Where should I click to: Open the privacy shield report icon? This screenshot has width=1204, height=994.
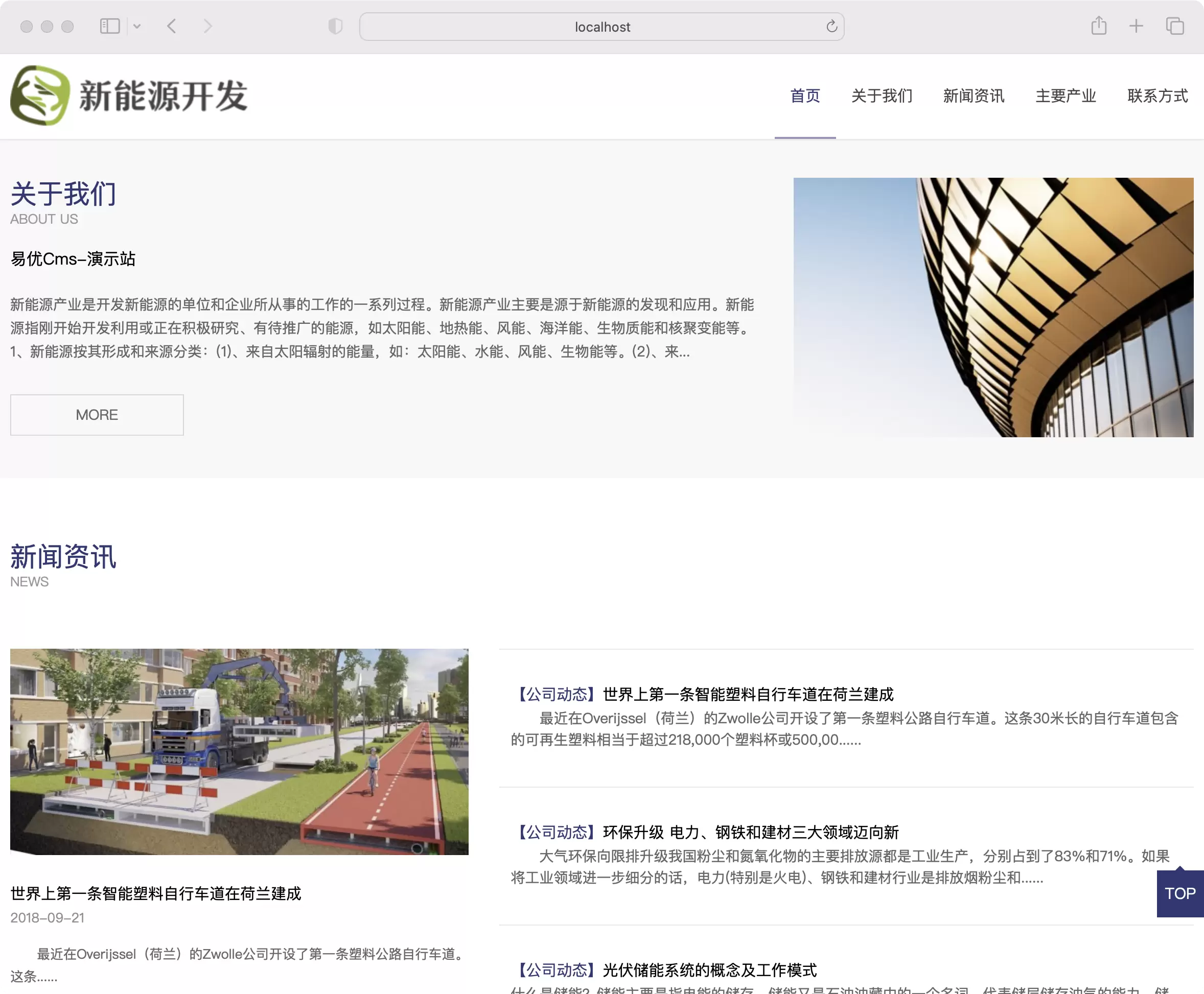[x=336, y=27]
